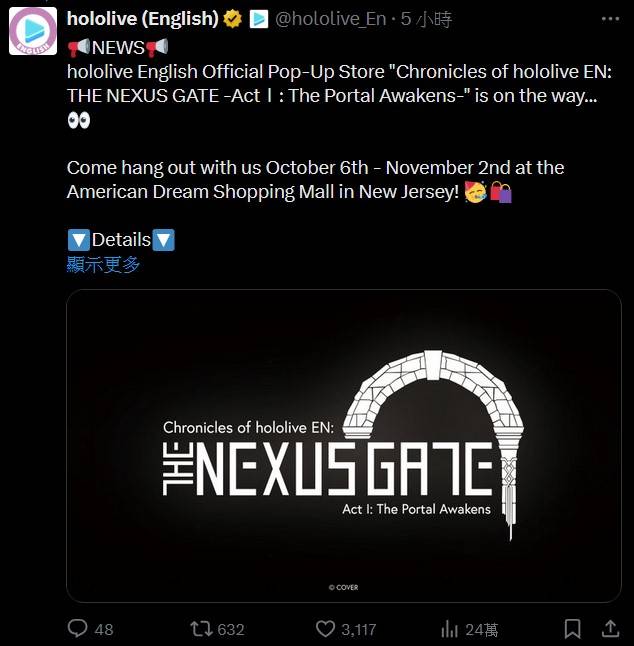Click the 3,117 likes count
Image resolution: width=634 pixels, height=646 pixels.
click(358, 629)
